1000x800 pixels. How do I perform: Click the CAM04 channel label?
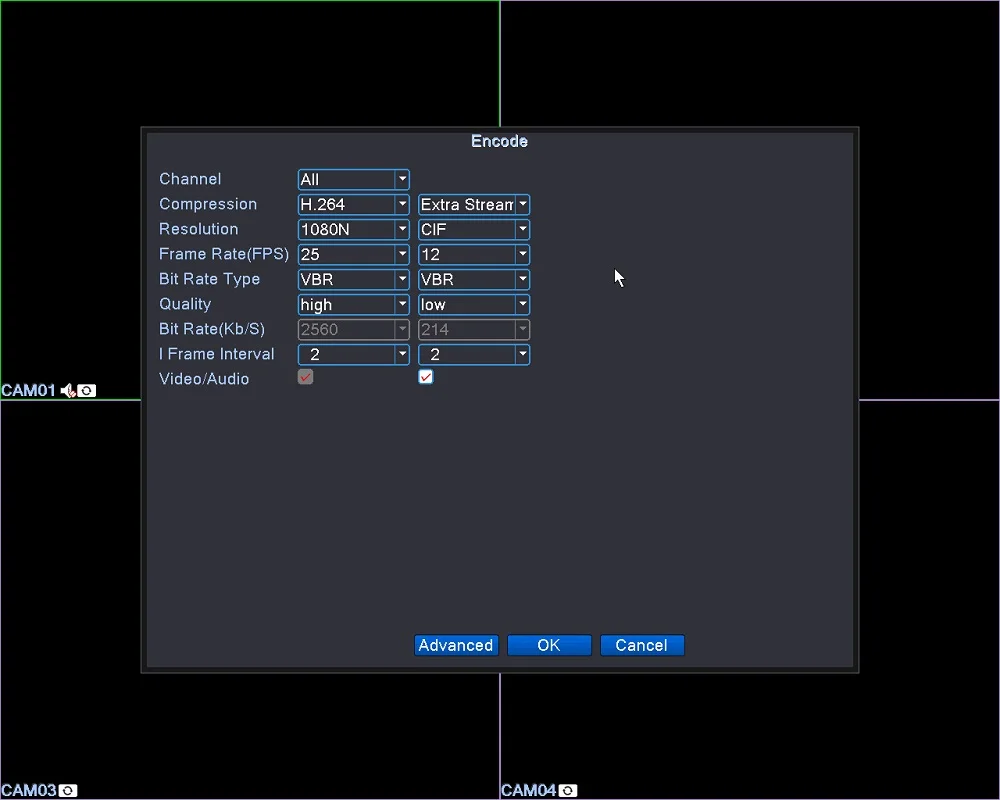[529, 790]
